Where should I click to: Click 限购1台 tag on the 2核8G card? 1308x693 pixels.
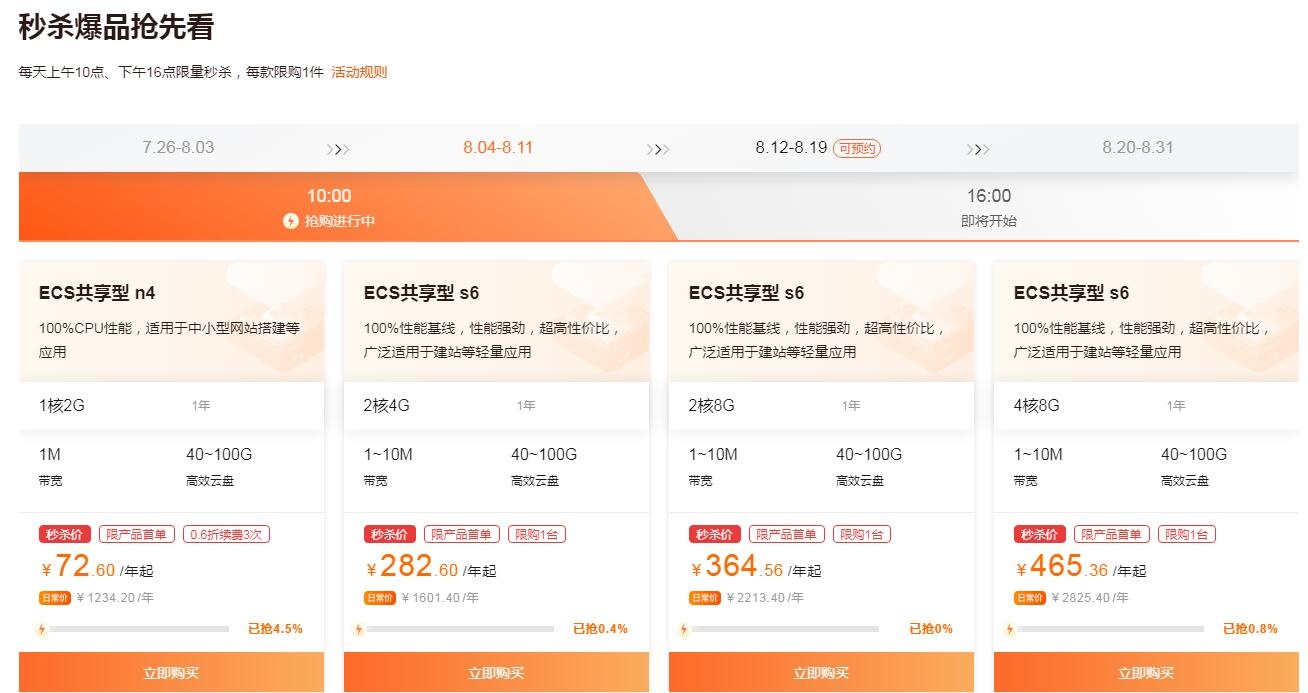pyautogui.click(x=862, y=534)
